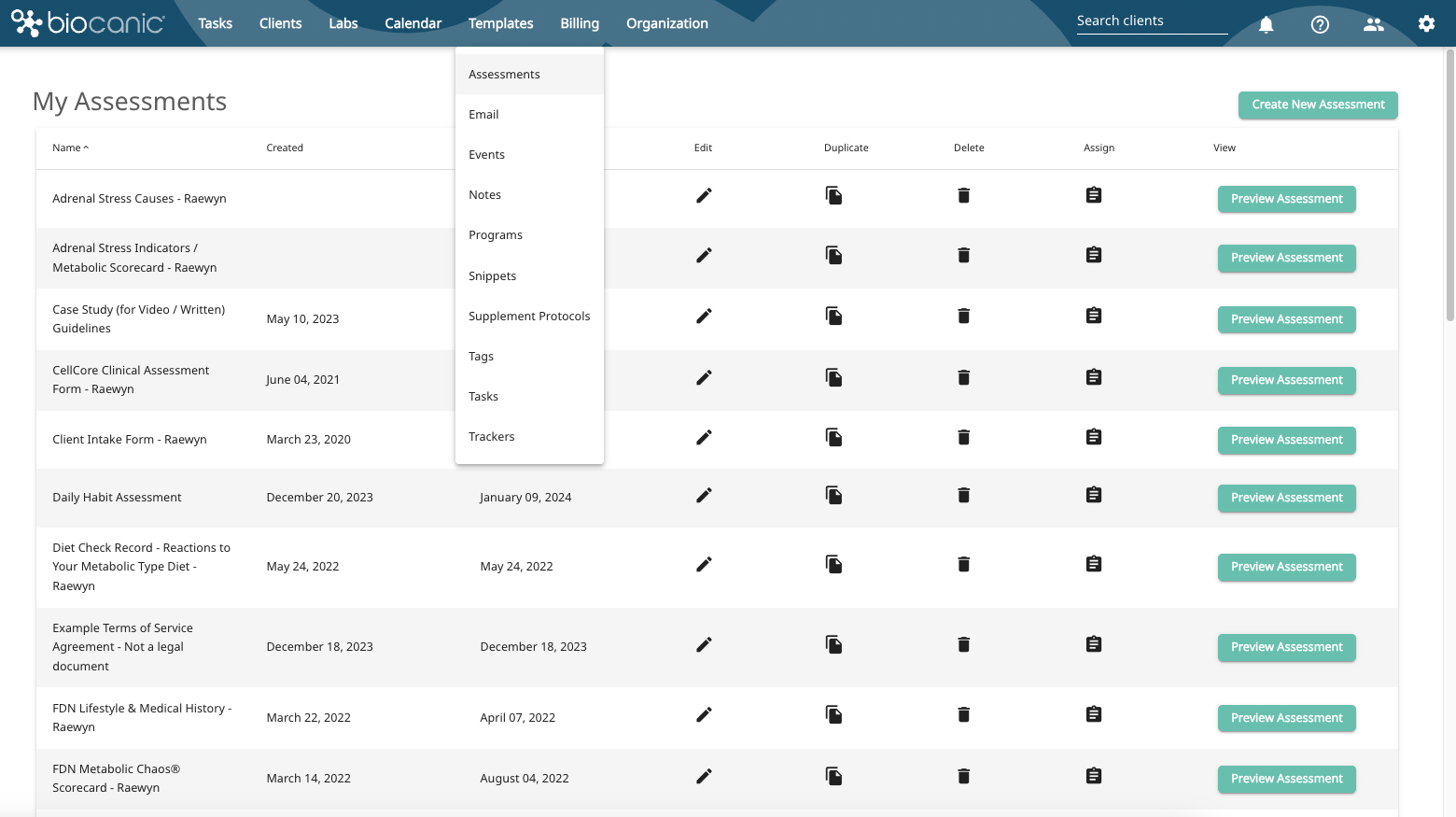This screenshot has height=817, width=1456.
Task: Delete the Client Intake Form - Raewyn
Action: 963,436
